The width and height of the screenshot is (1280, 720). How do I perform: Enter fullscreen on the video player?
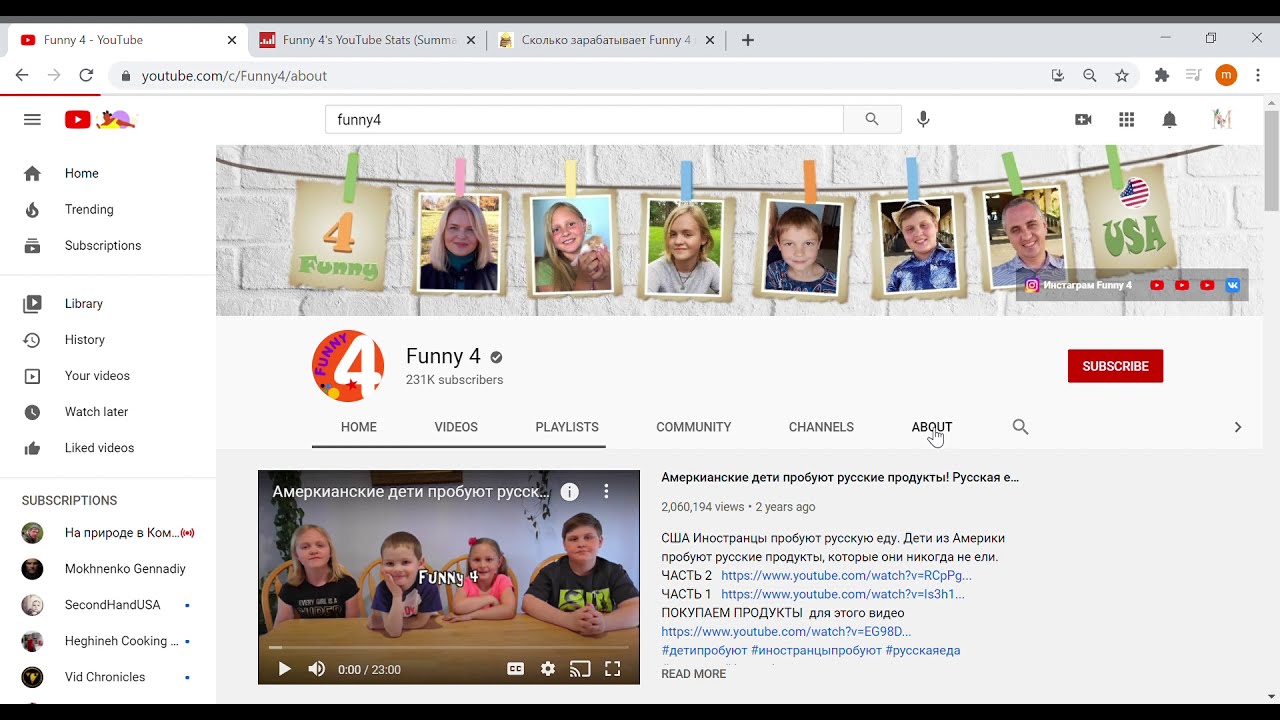tap(612, 669)
